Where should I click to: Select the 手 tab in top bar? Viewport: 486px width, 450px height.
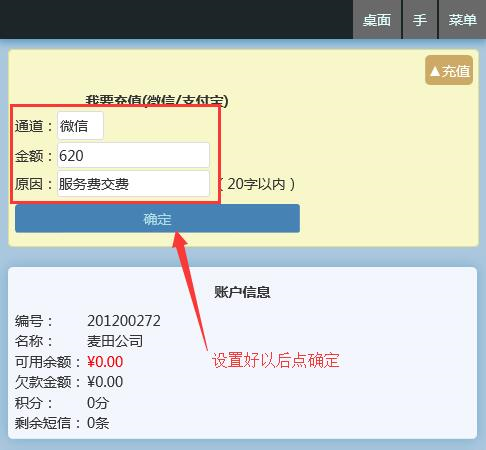pyautogui.click(x=420, y=19)
